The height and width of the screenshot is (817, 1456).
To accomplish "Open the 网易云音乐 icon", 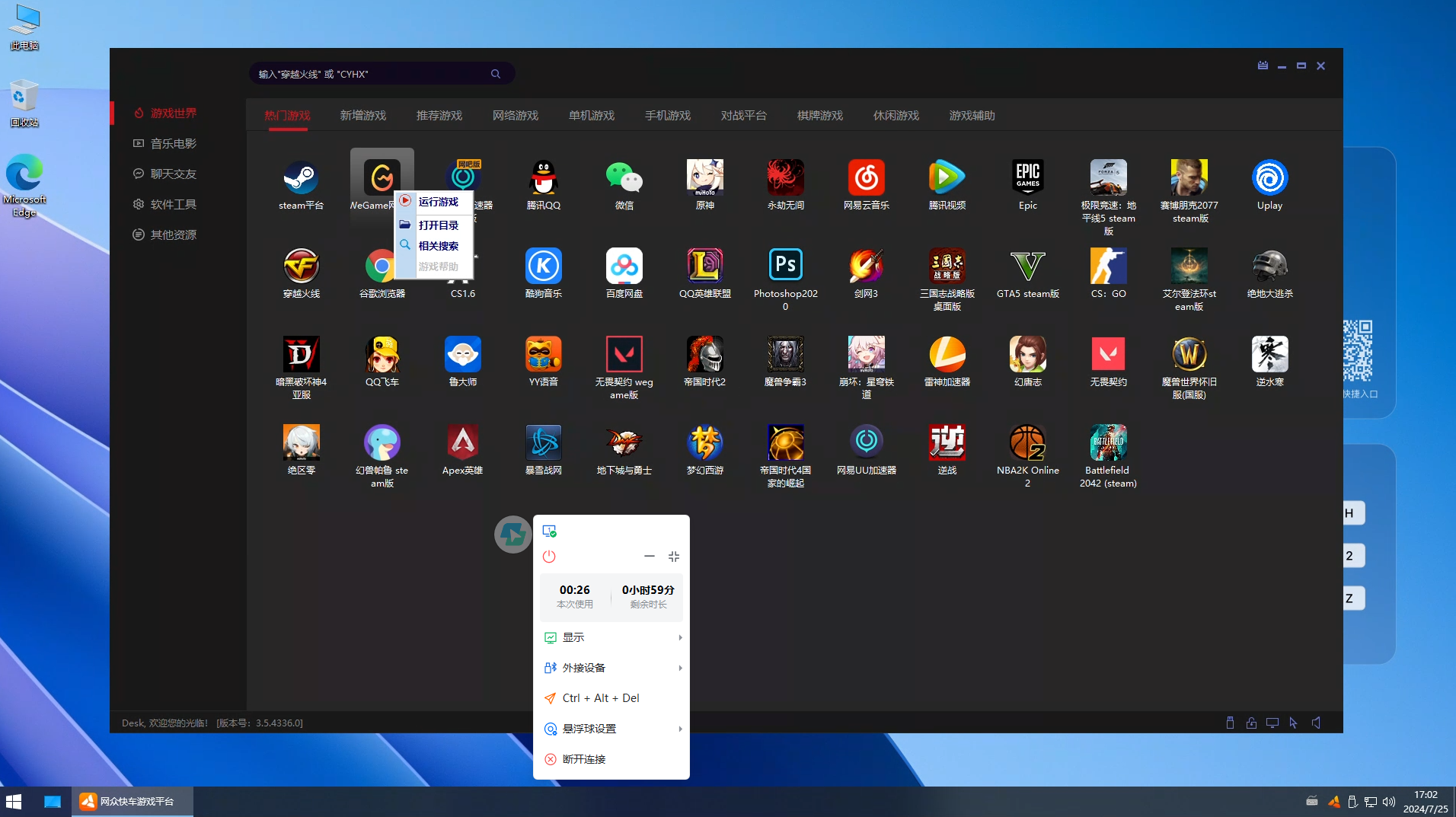I will tap(866, 177).
